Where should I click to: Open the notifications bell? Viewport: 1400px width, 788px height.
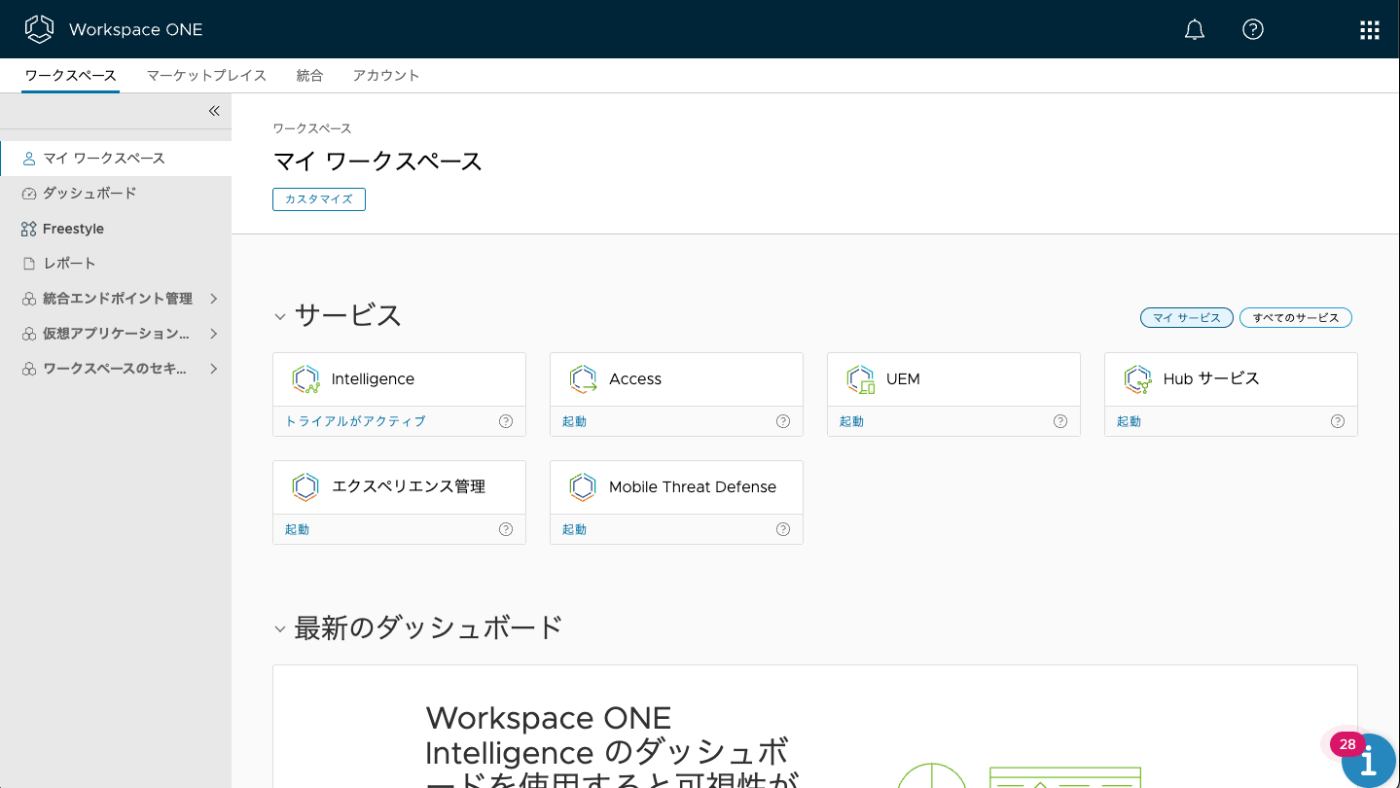coord(1194,29)
